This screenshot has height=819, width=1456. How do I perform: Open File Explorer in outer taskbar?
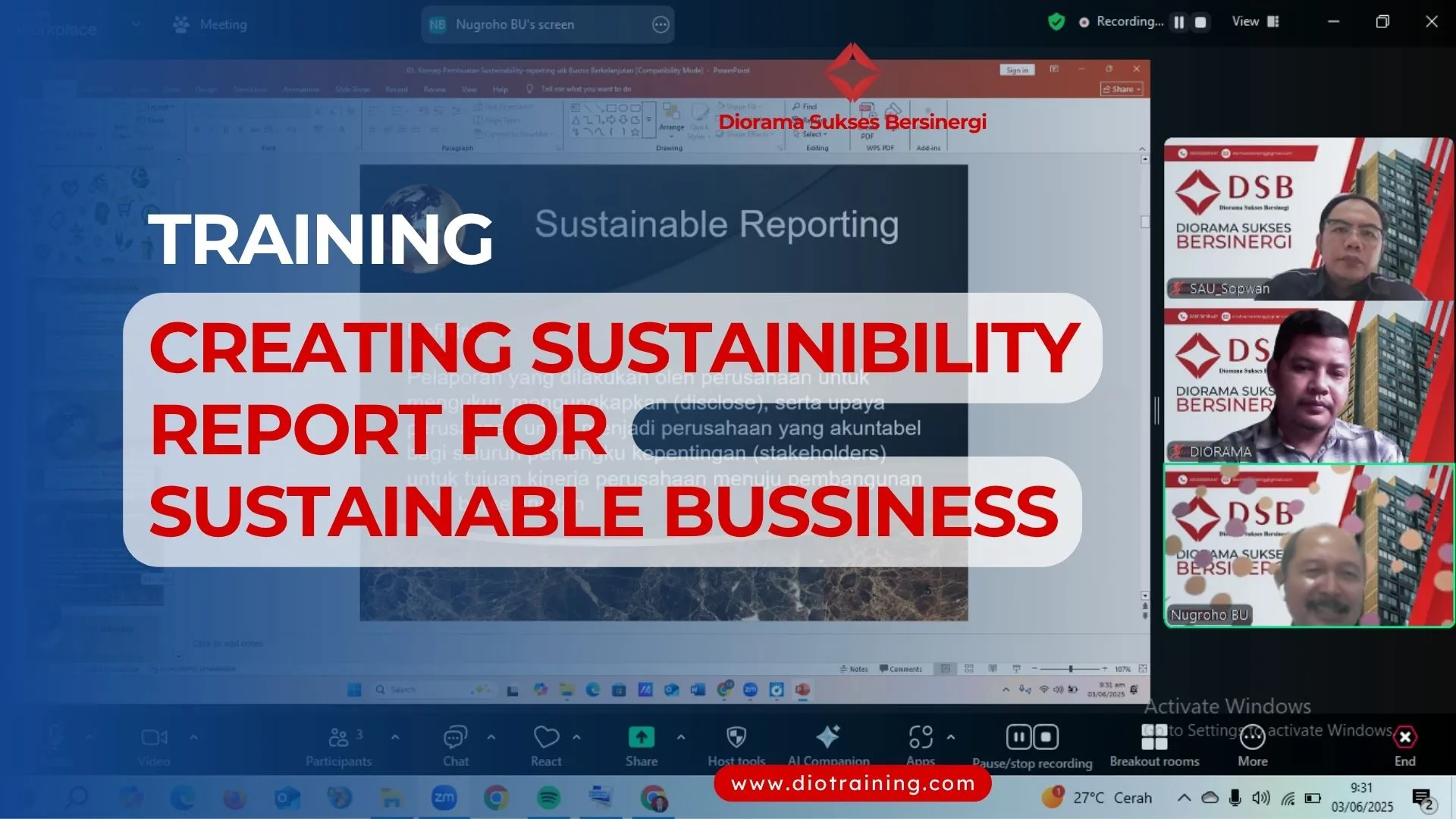click(391, 798)
